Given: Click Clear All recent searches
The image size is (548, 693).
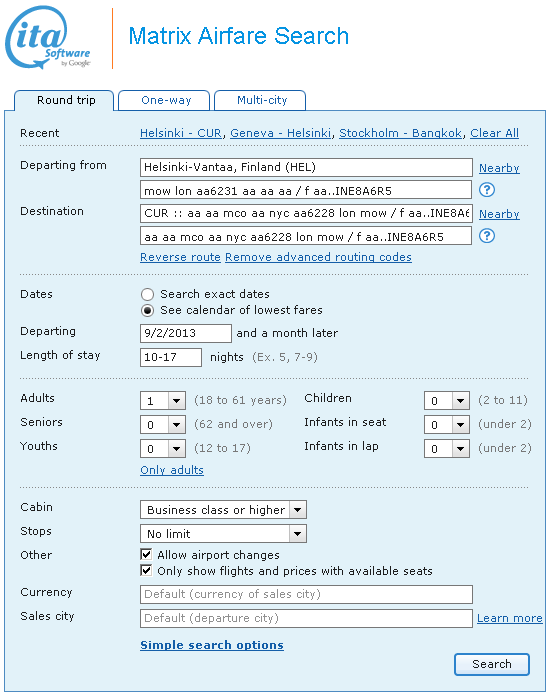Looking at the screenshot, I should [x=495, y=133].
